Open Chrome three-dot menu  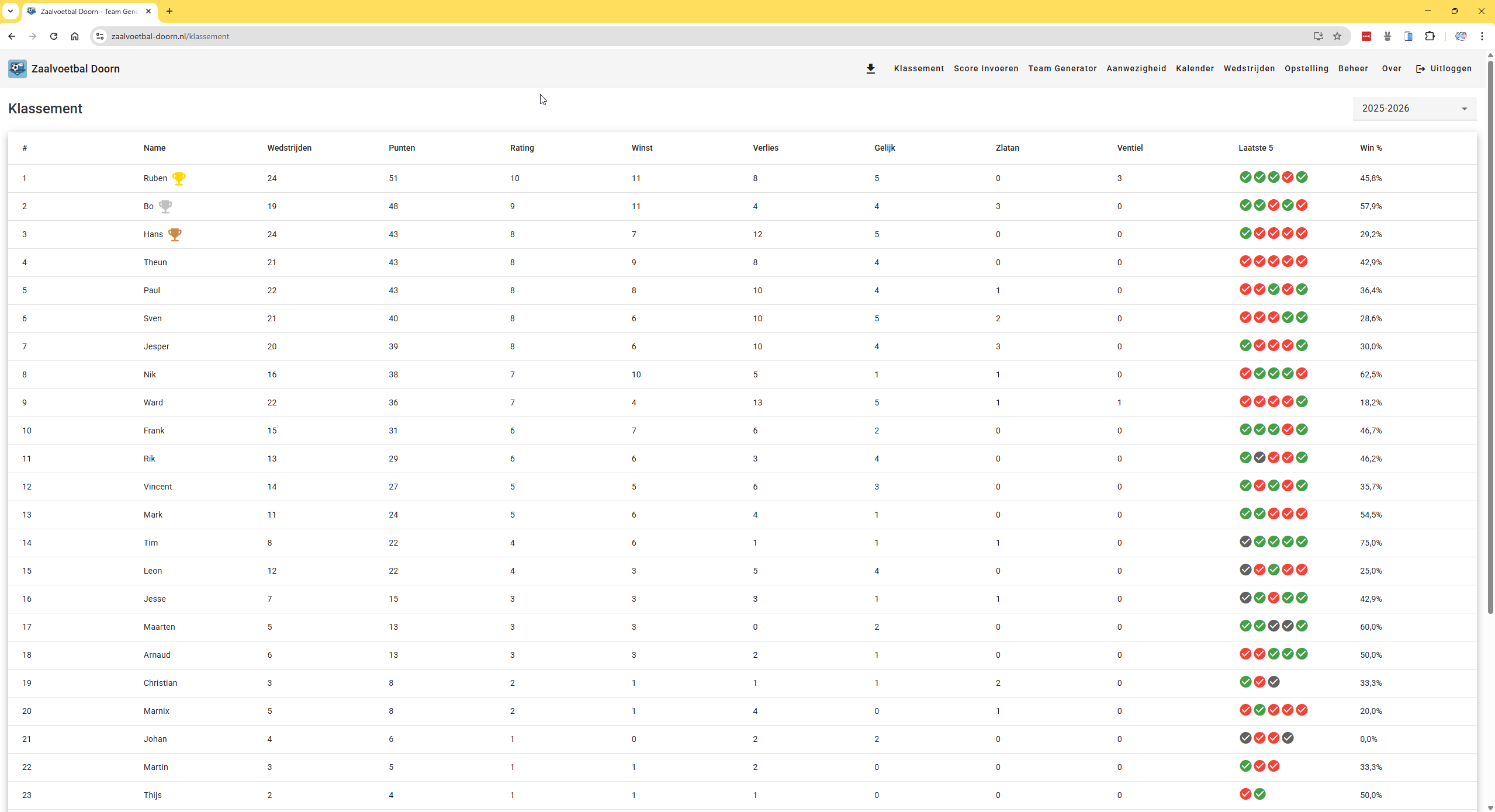tap(1482, 36)
